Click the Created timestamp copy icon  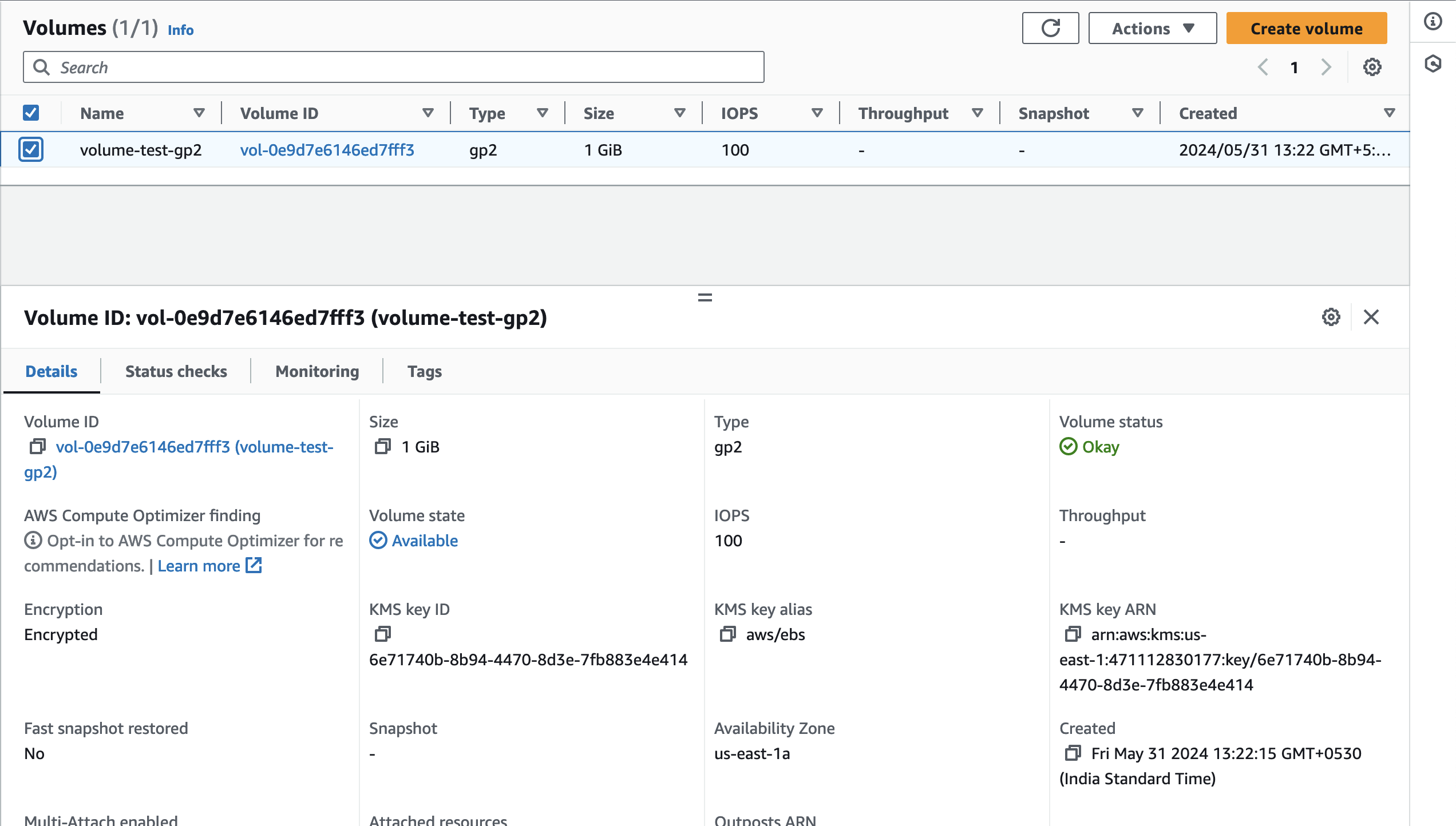[x=1074, y=752]
